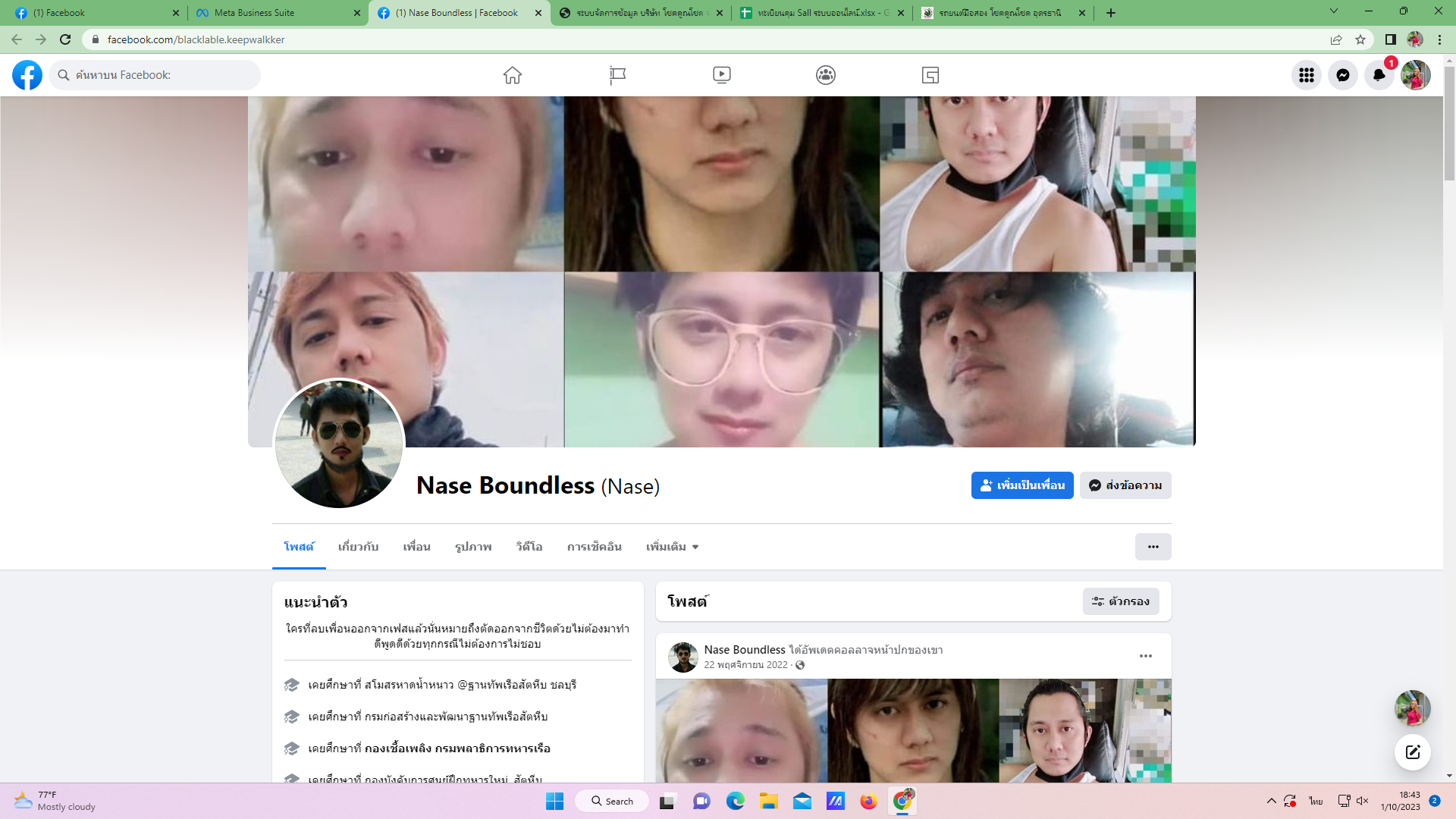Open the profile three-dot options button
Image resolution: width=1456 pixels, height=819 pixels.
coord(1153,547)
